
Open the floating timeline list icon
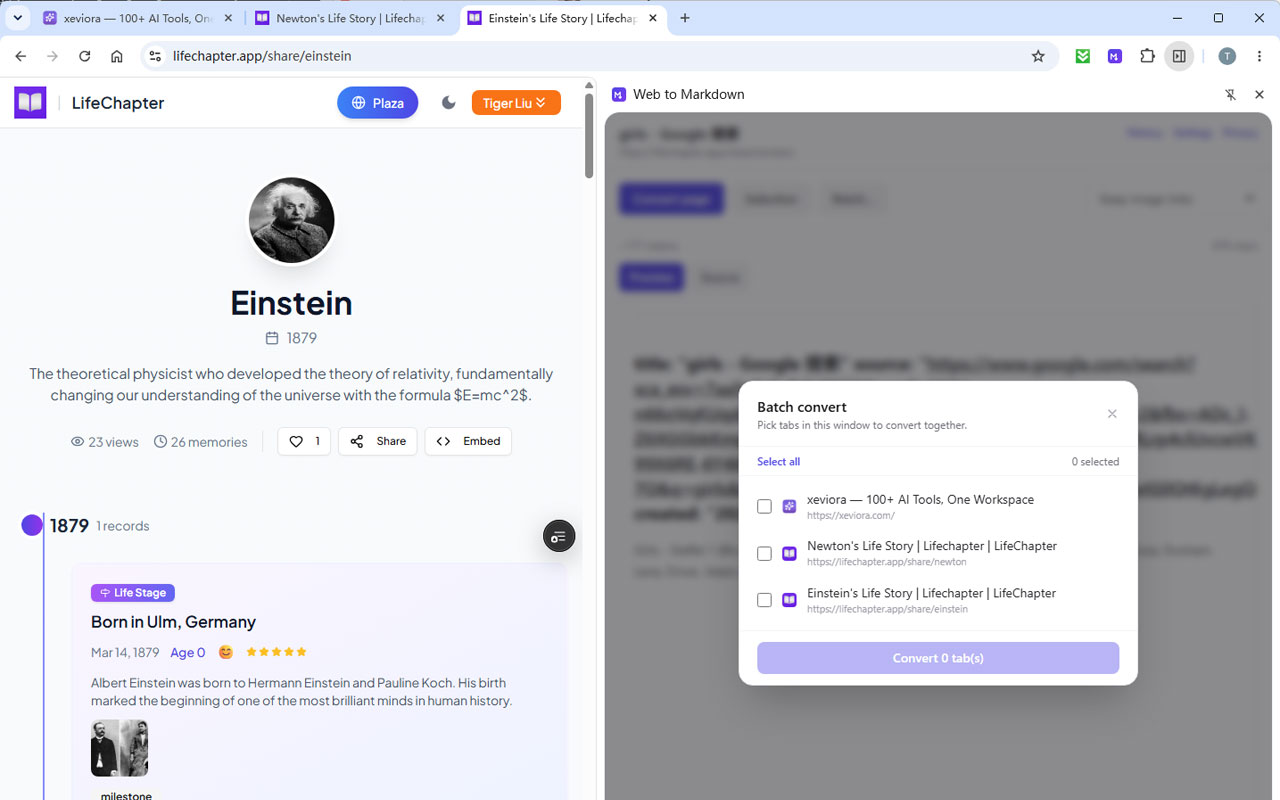tap(559, 537)
